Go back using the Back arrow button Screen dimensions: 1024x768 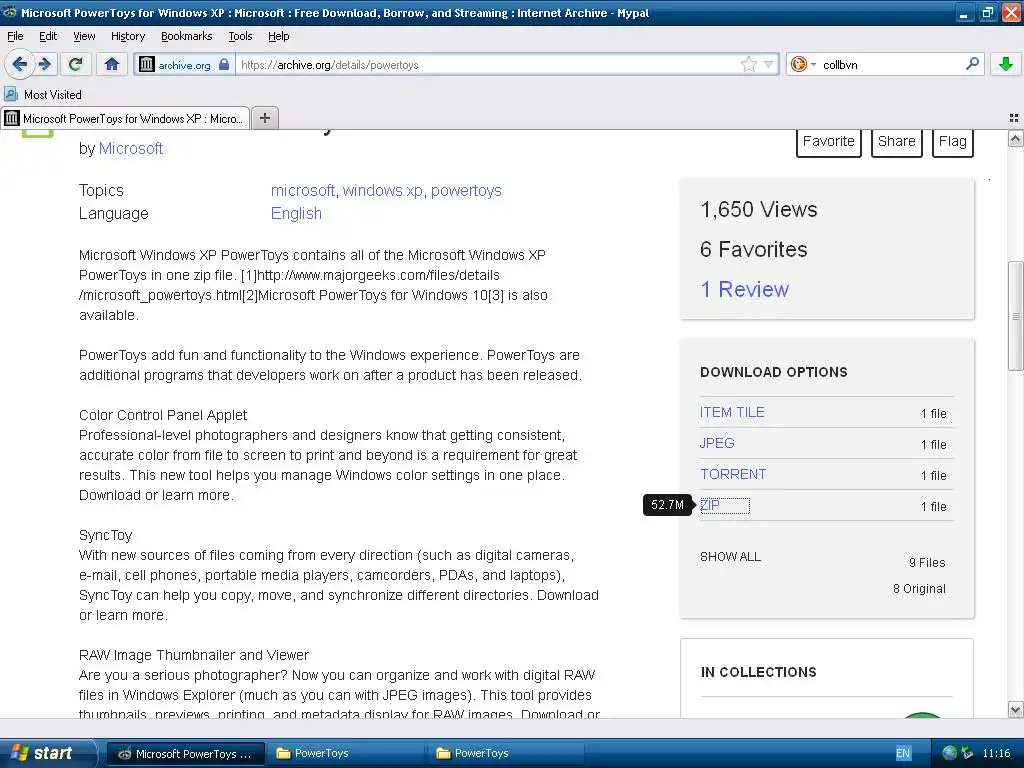tap(19, 64)
